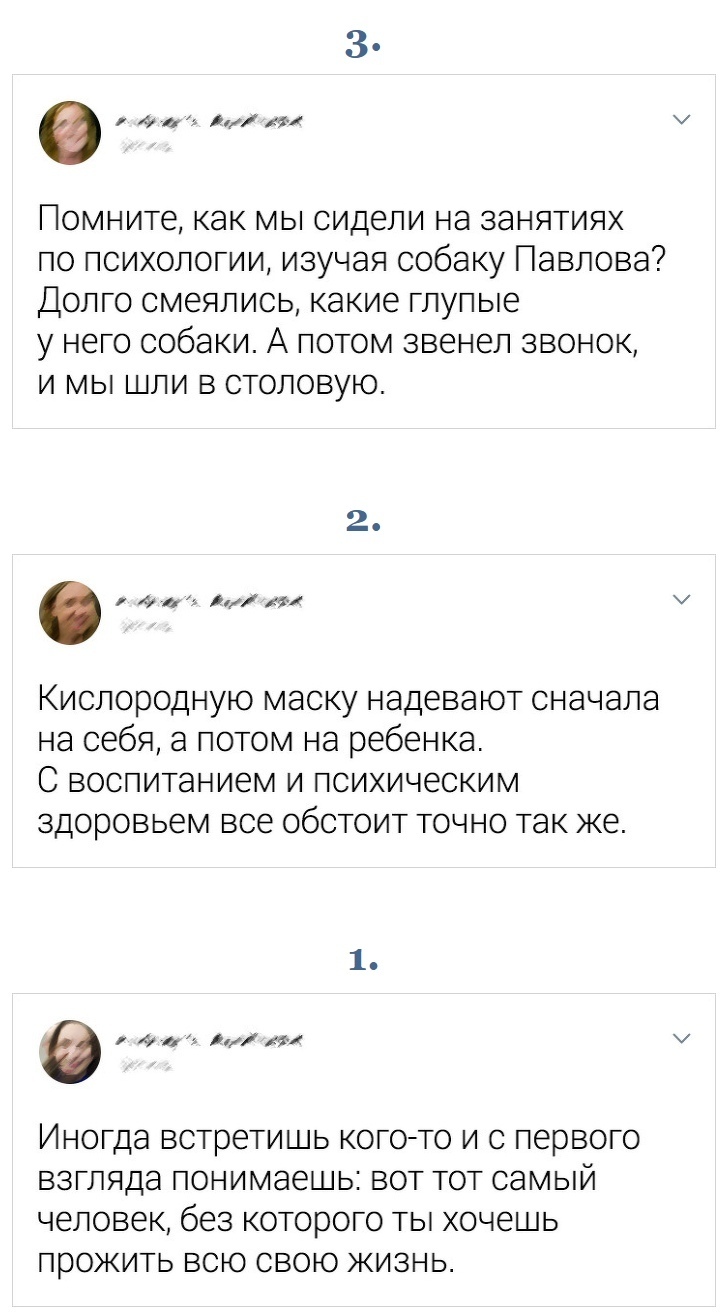The image size is (728, 1315).
Task: Click the blurred author name on Pavlov tweet
Action: [211, 123]
